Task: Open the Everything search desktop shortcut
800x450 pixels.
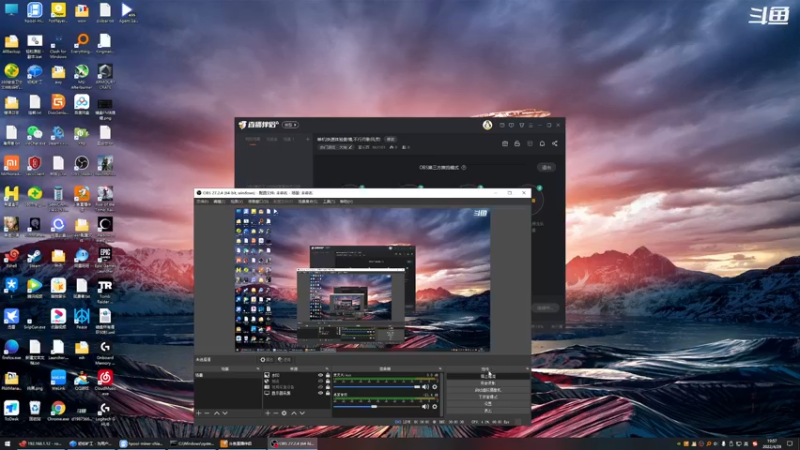Action: [82, 43]
